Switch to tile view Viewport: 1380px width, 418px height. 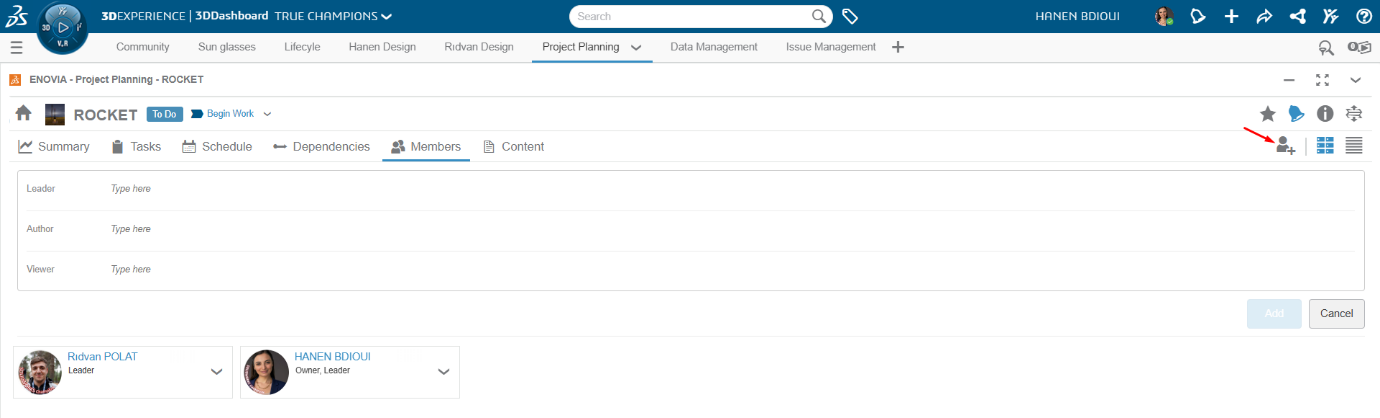pyautogui.click(x=1325, y=146)
